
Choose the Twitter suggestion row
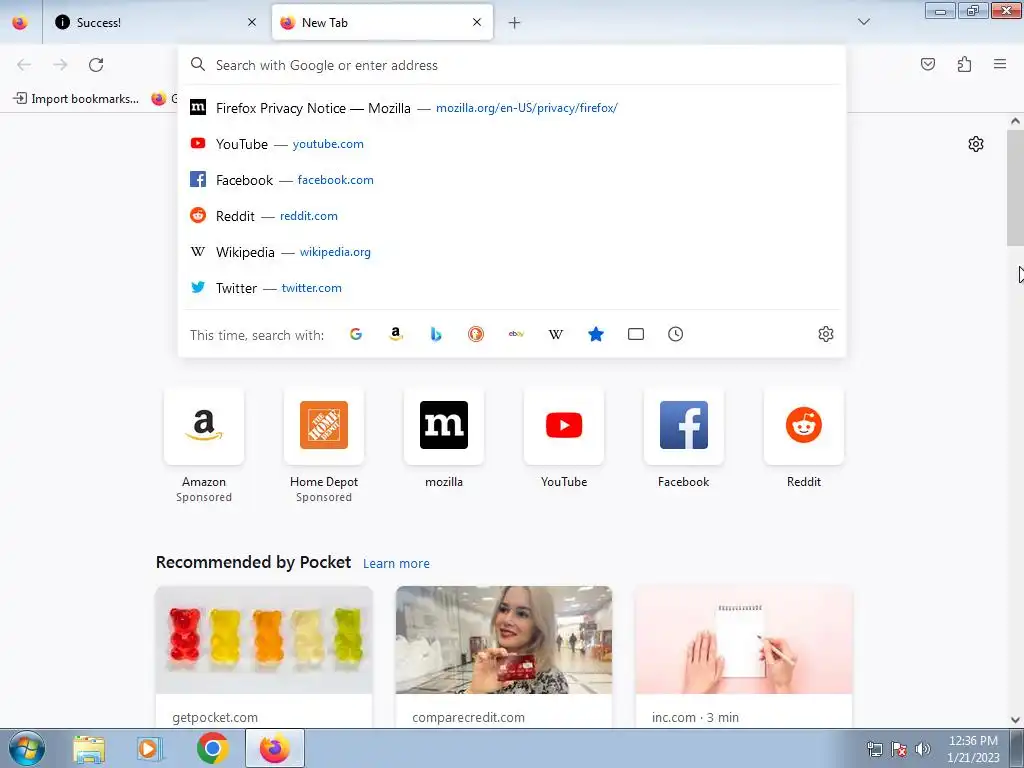coord(512,287)
